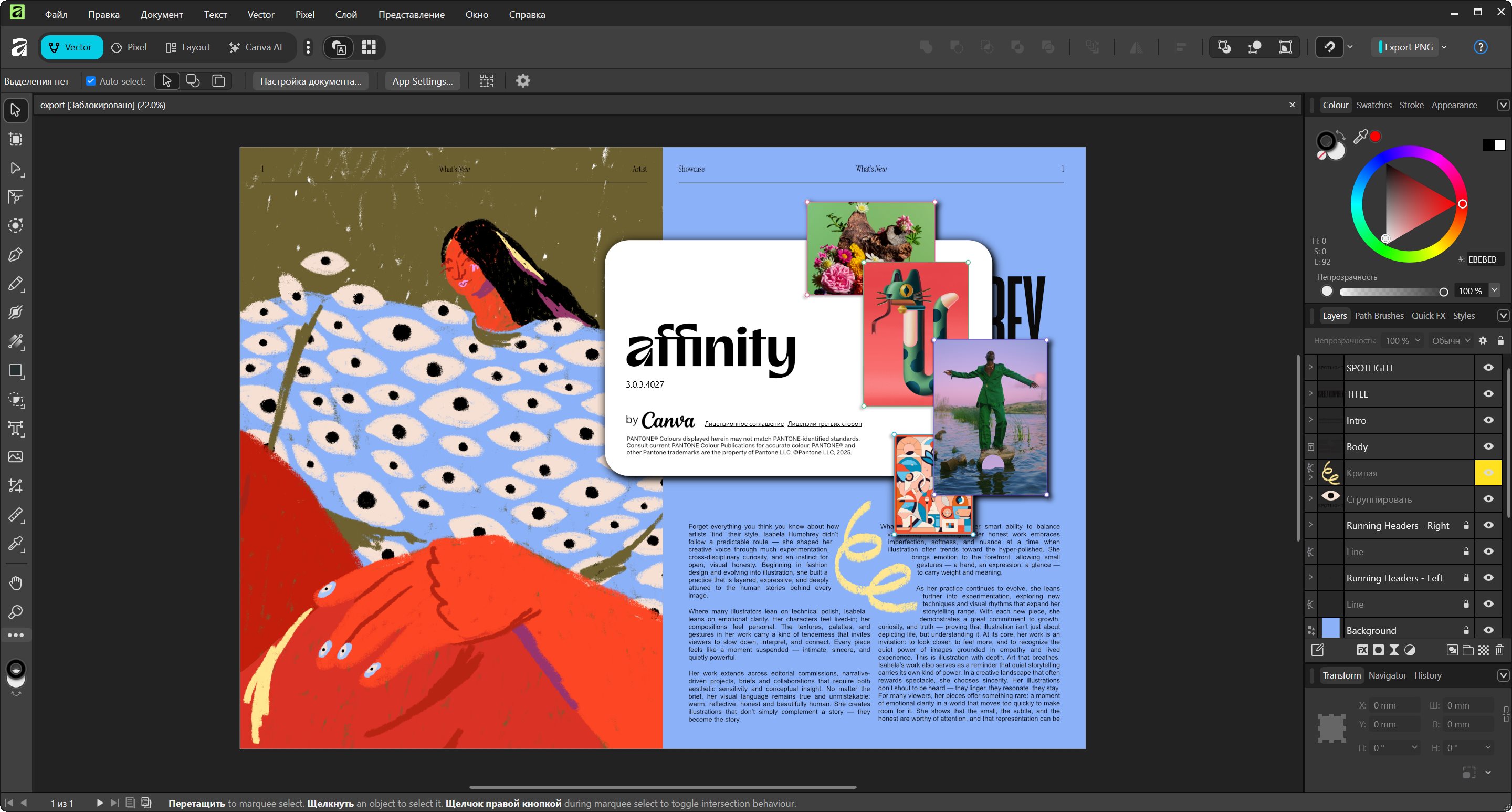
Task: Choose the Hand pan tool
Action: click(x=16, y=583)
